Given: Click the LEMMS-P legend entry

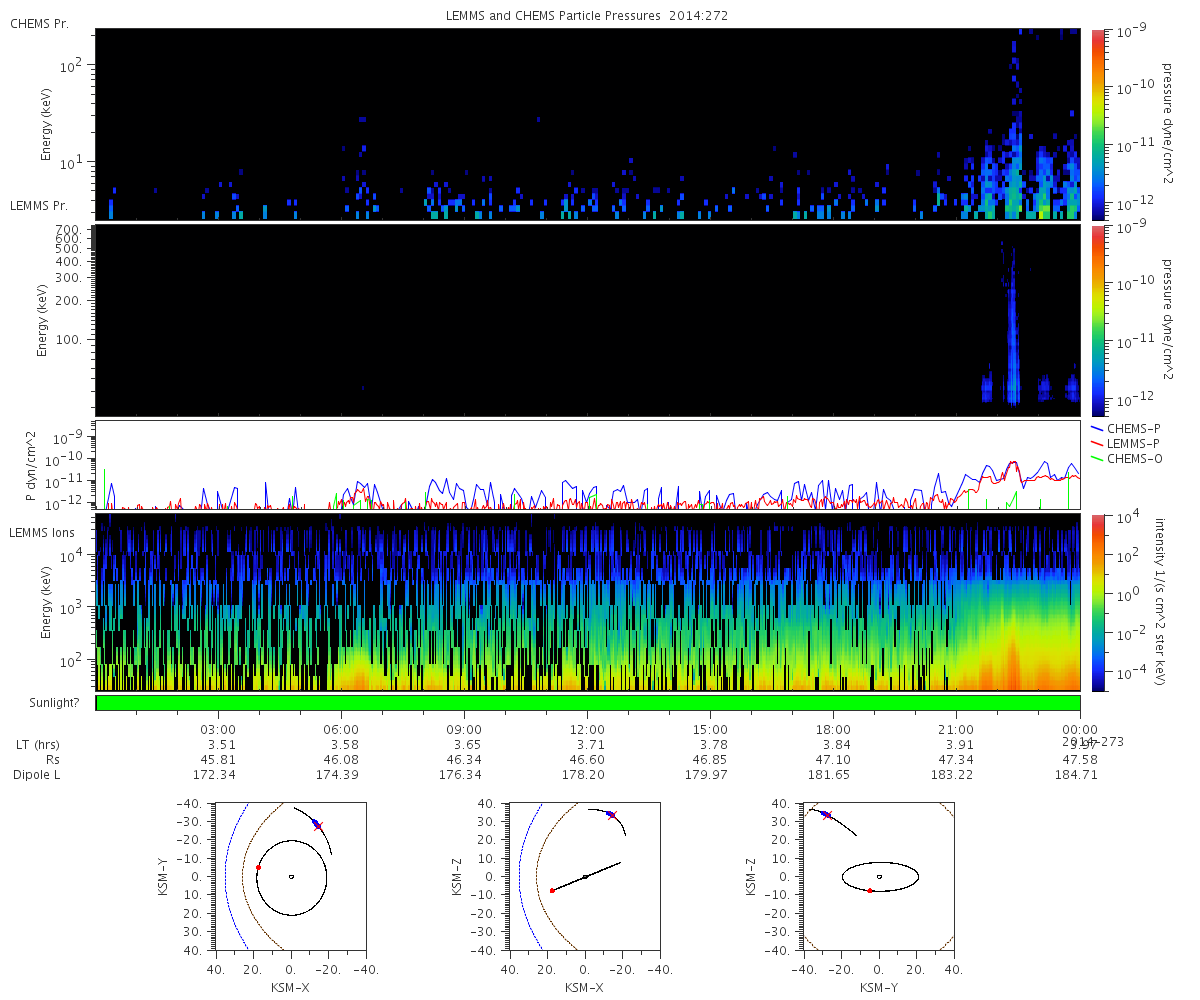Looking at the screenshot, I should [1136, 443].
